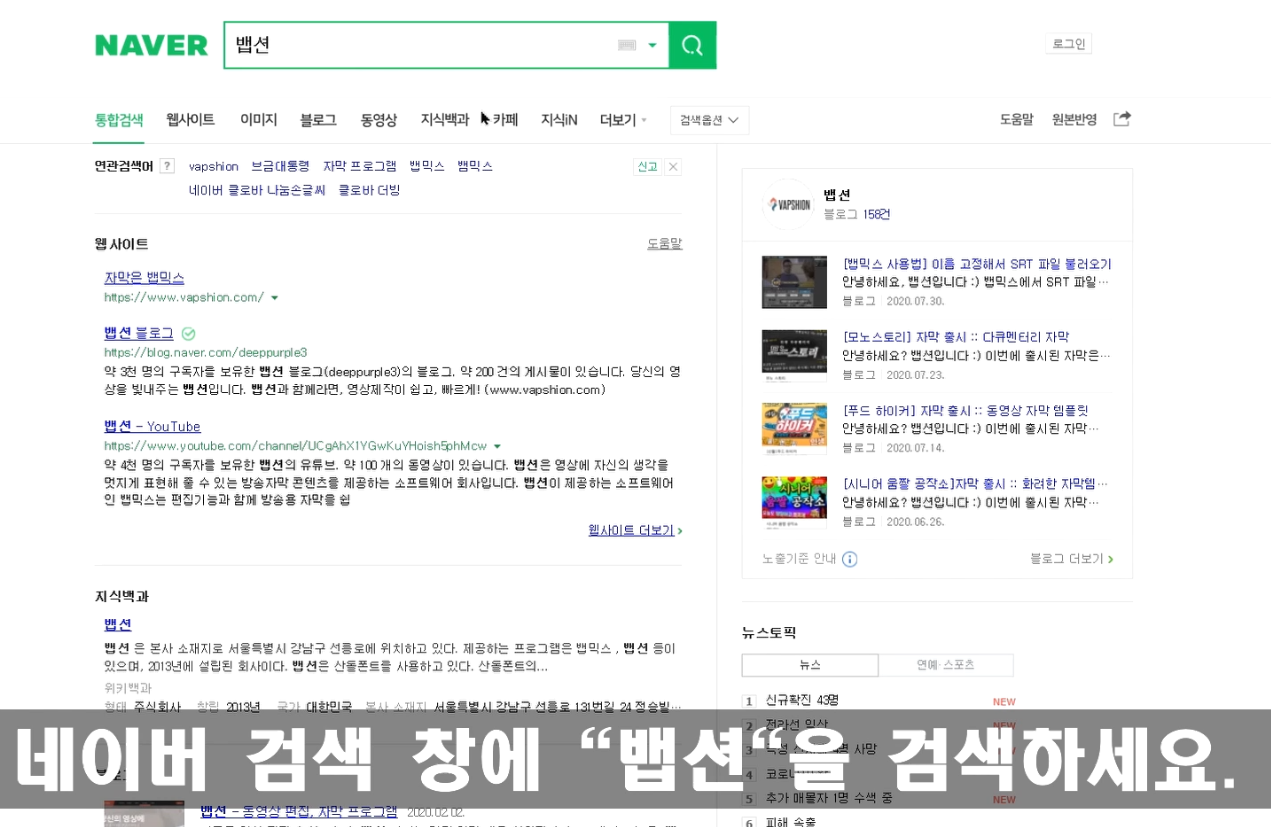Image resolution: width=1271 pixels, height=827 pixels.
Task: Open the 뱁션 - YouTube link
Action: [152, 426]
